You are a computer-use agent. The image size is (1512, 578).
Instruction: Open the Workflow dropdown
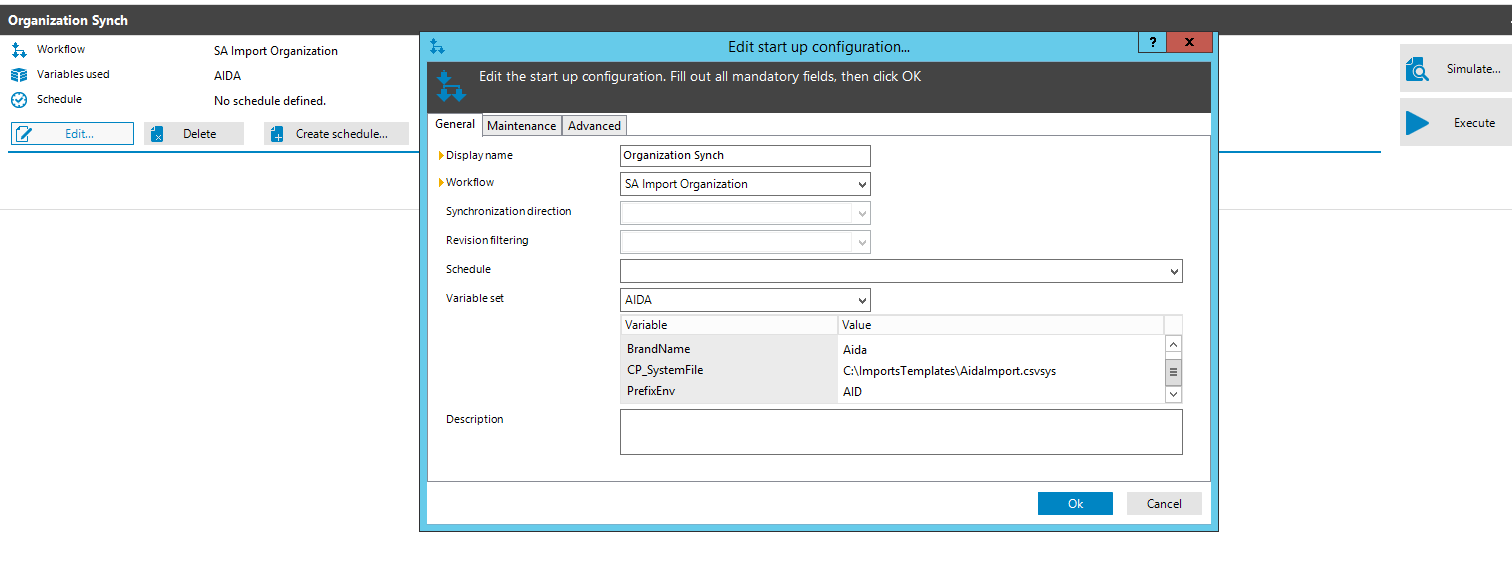click(x=862, y=184)
